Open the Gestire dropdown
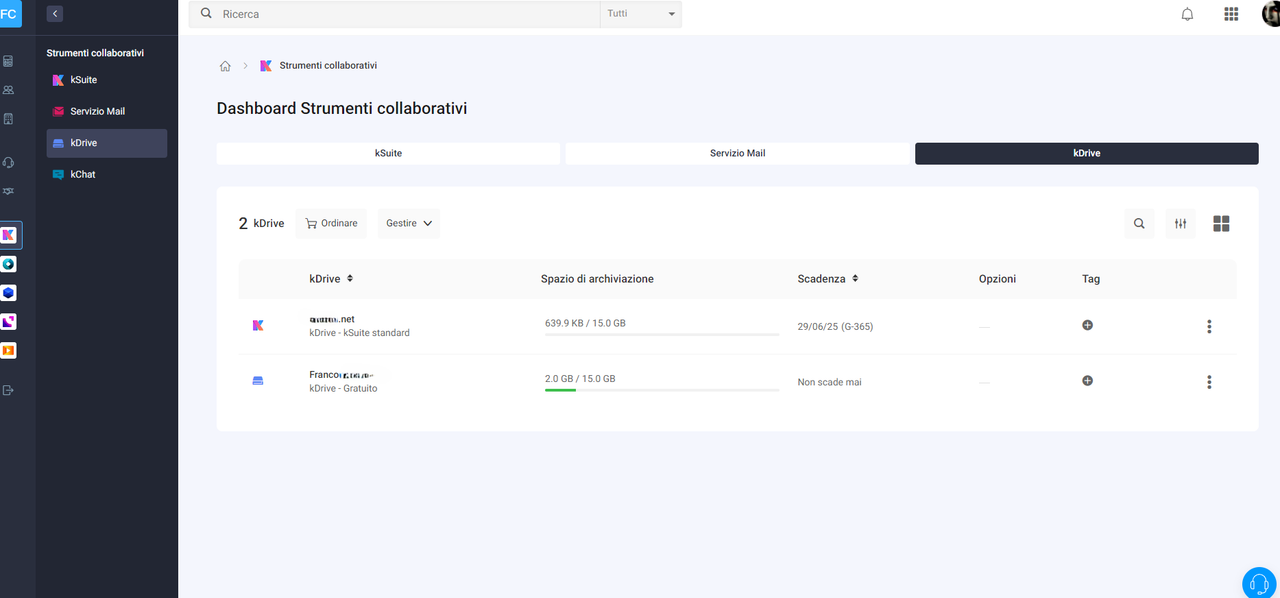Screen dimensions: 1280x598 pos(409,223)
